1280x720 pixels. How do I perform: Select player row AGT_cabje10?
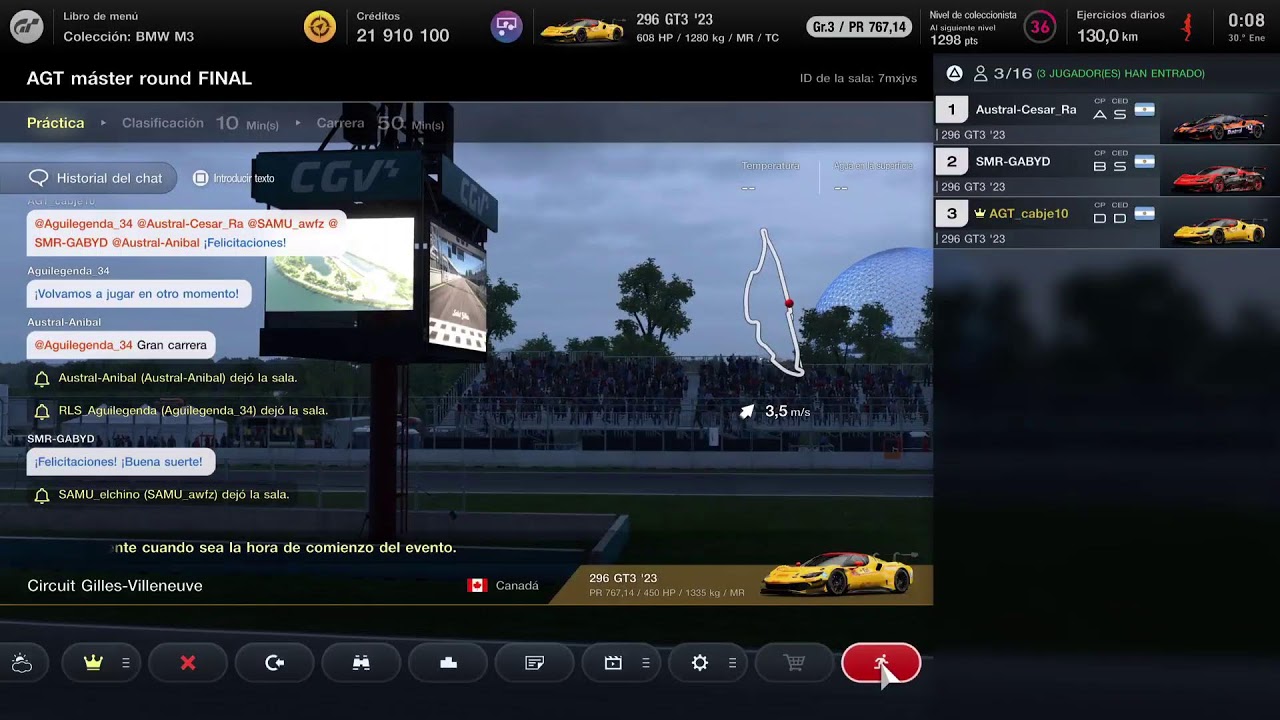click(1107, 223)
